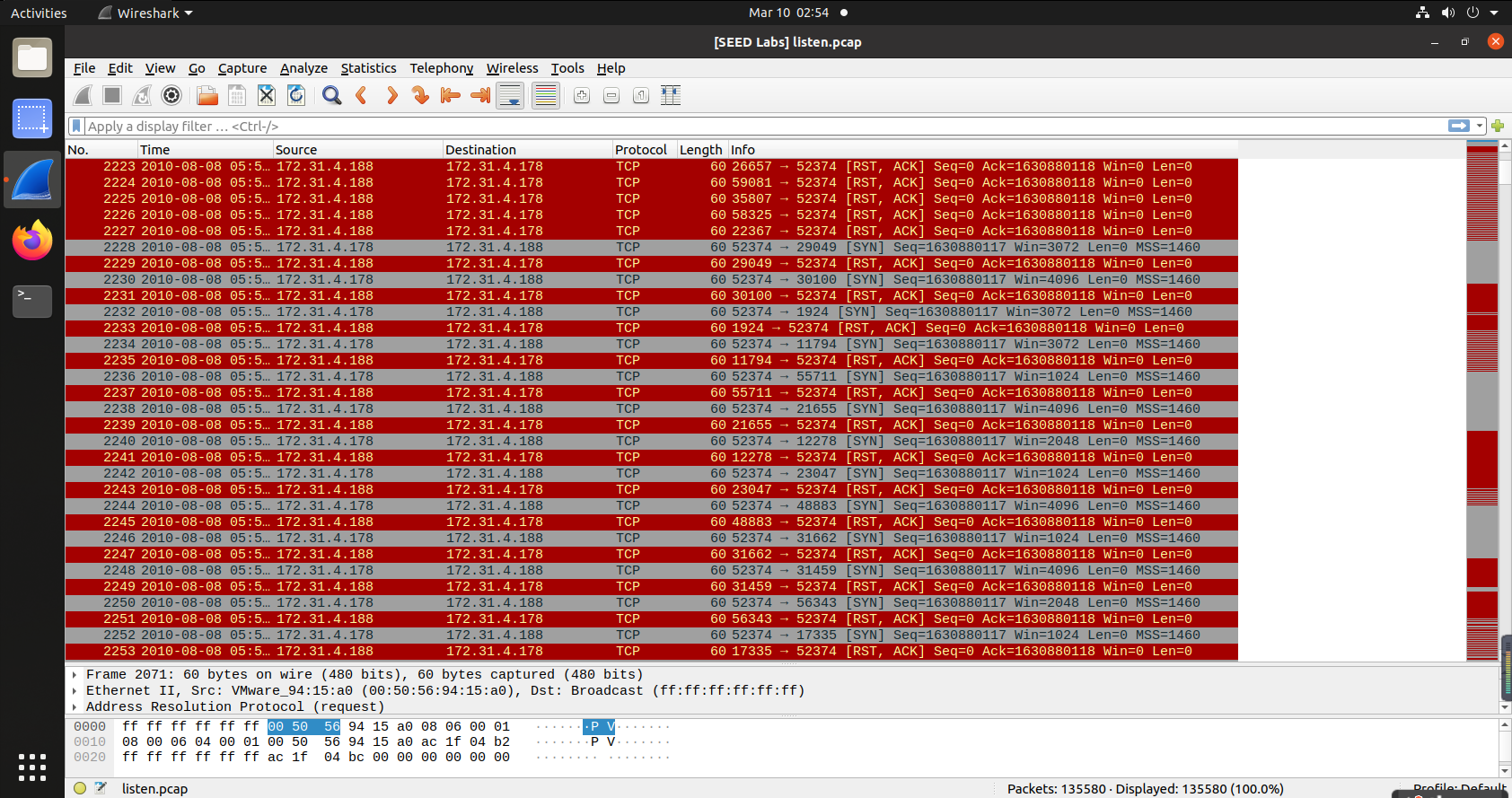Expand Frame 2071 details
This screenshot has height=798, width=1512.
(75, 675)
